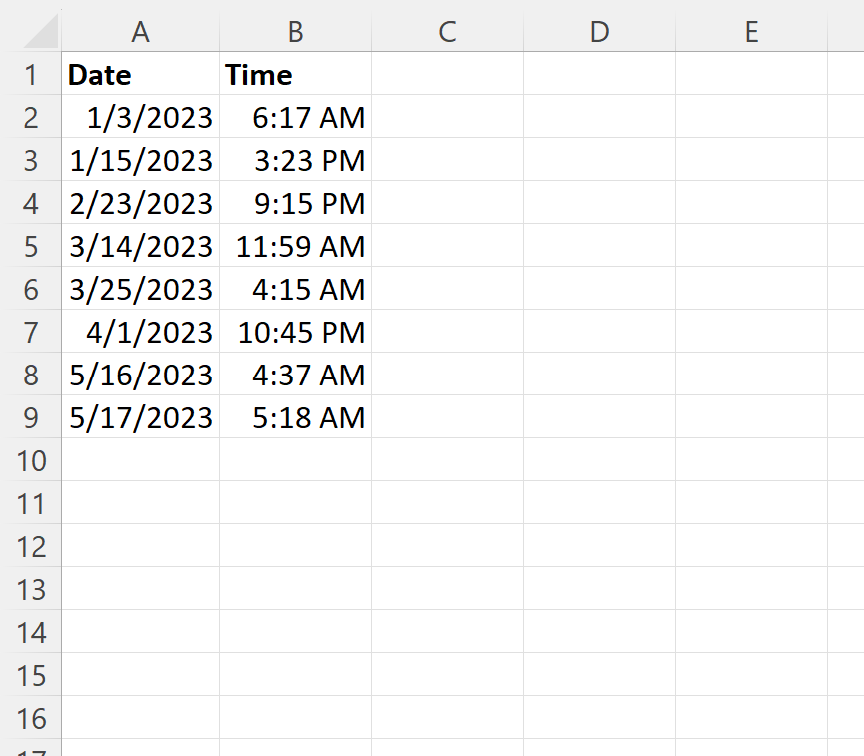Screen dimensions: 864x756
Task: Select the cell containing 1/3/2023
Action: click(x=140, y=117)
